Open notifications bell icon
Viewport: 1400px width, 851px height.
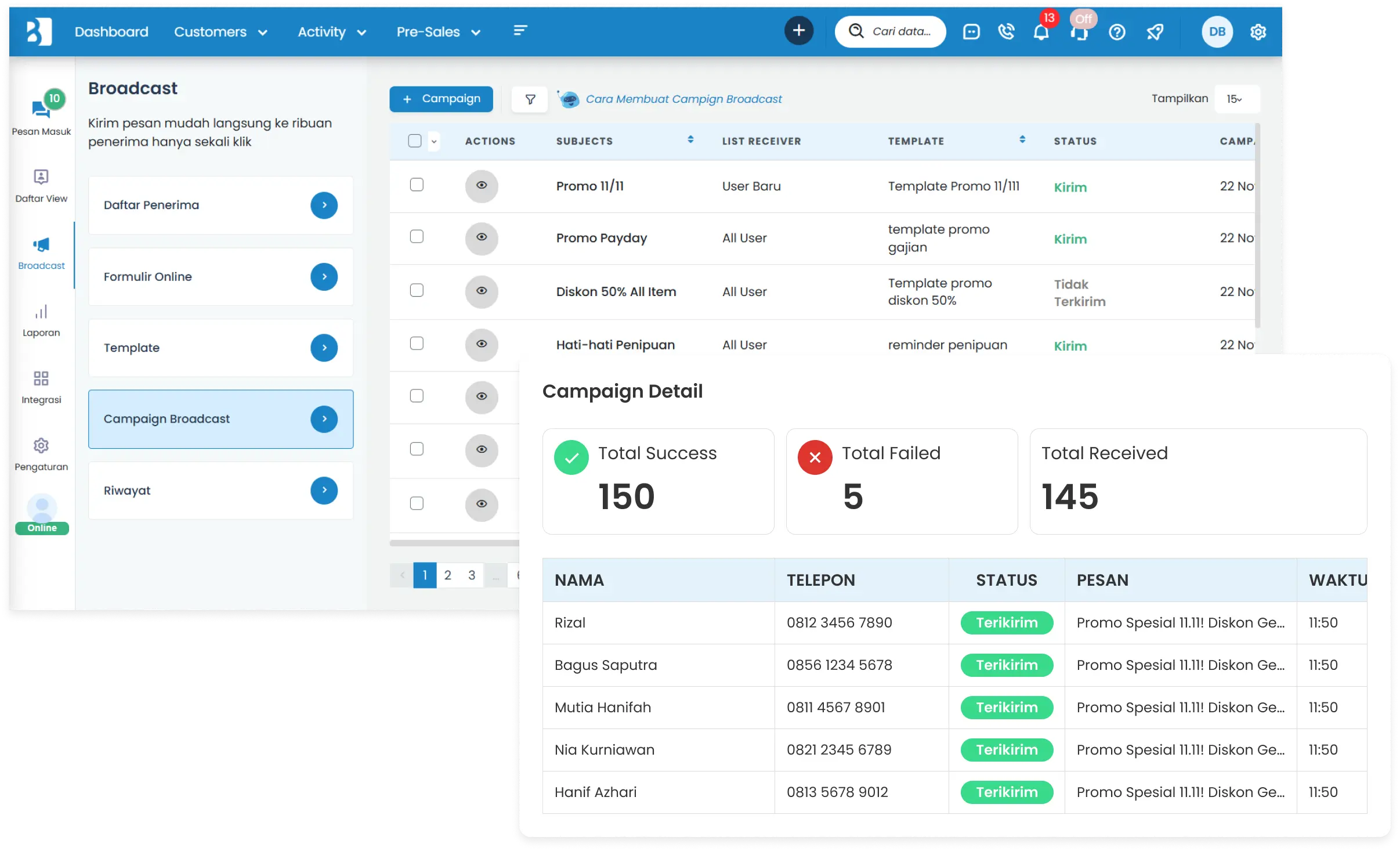coord(1041,33)
